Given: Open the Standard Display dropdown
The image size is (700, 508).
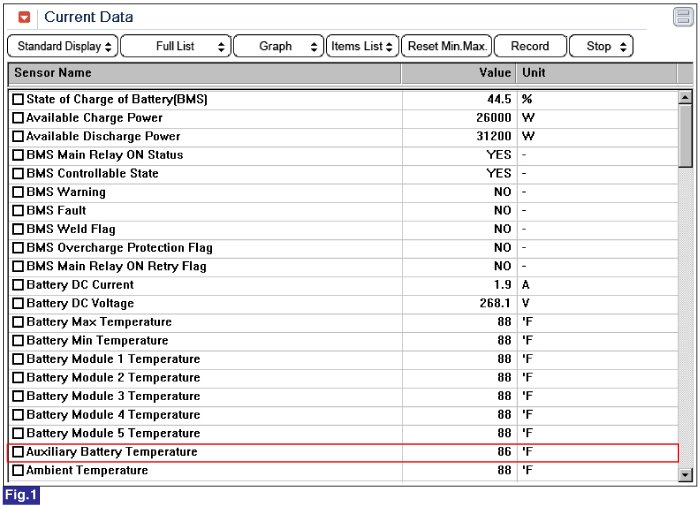Looking at the screenshot, I should coord(62,46).
